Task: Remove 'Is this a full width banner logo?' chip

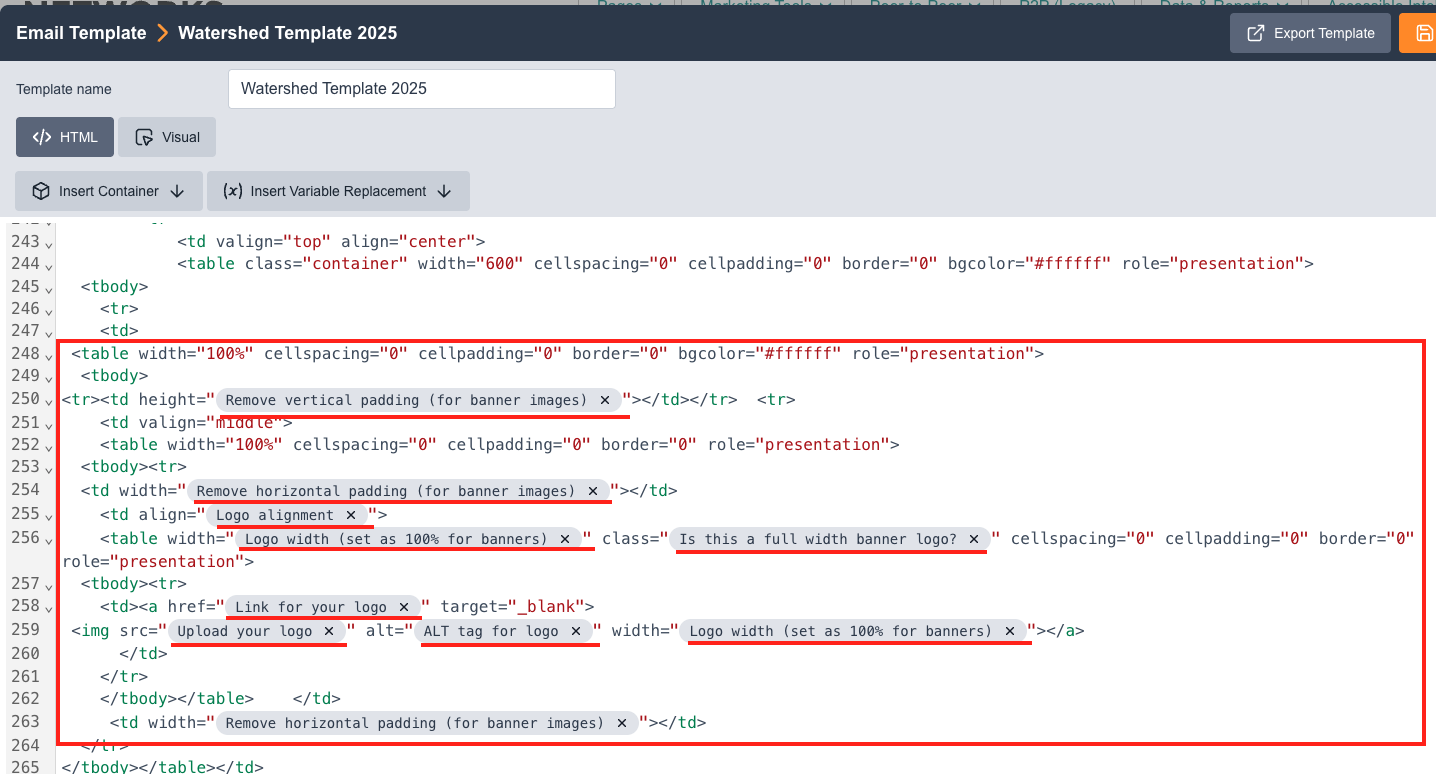Action: coord(974,539)
